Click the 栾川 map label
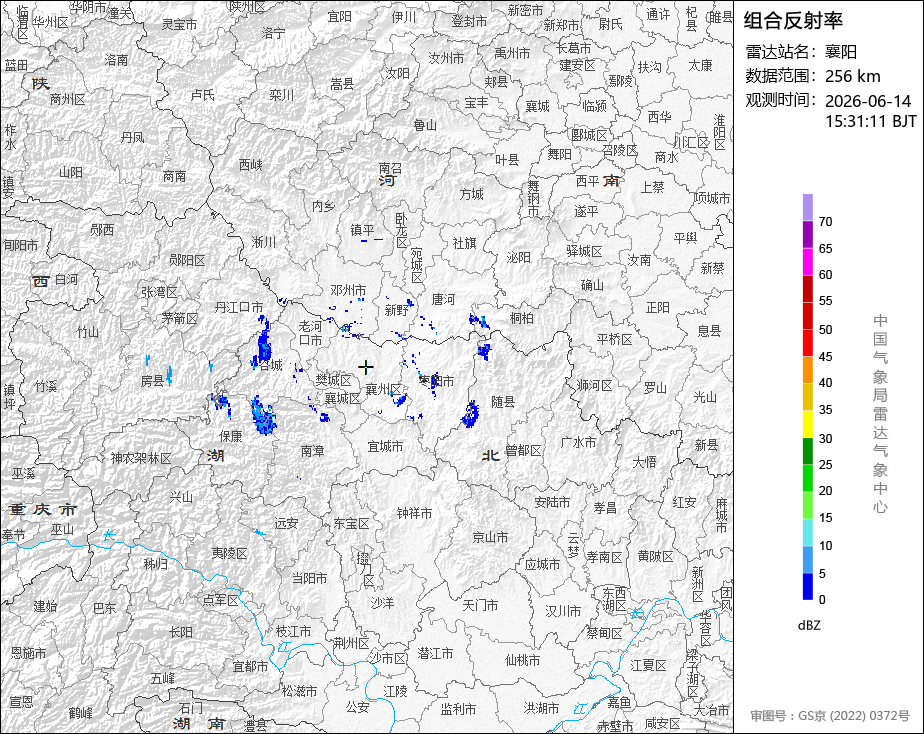 tap(281, 95)
